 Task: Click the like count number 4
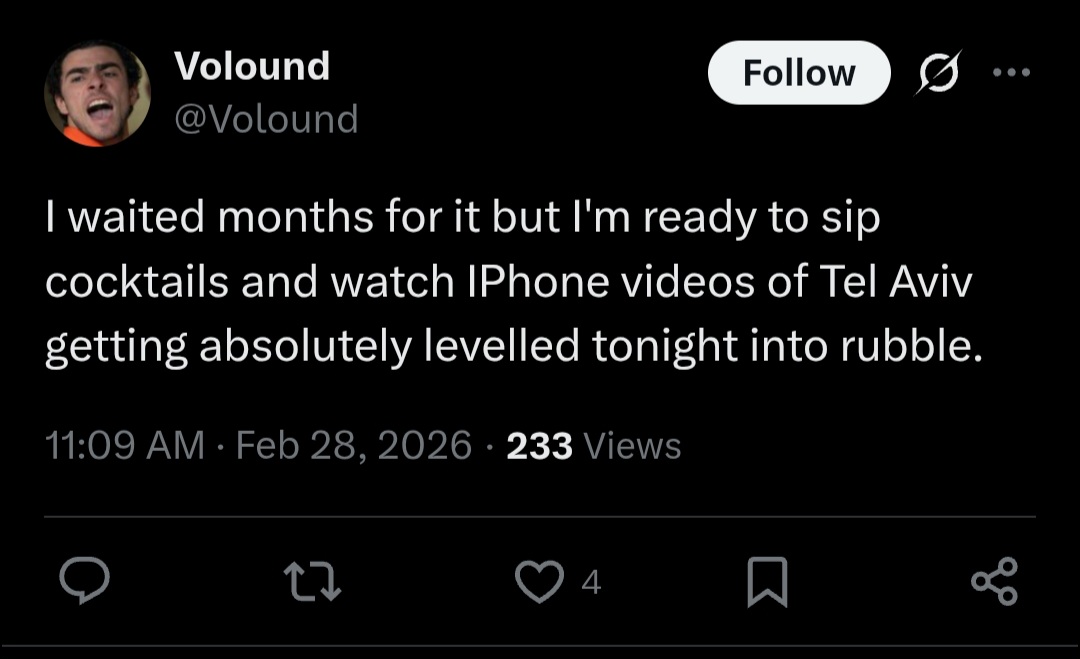[x=591, y=582]
